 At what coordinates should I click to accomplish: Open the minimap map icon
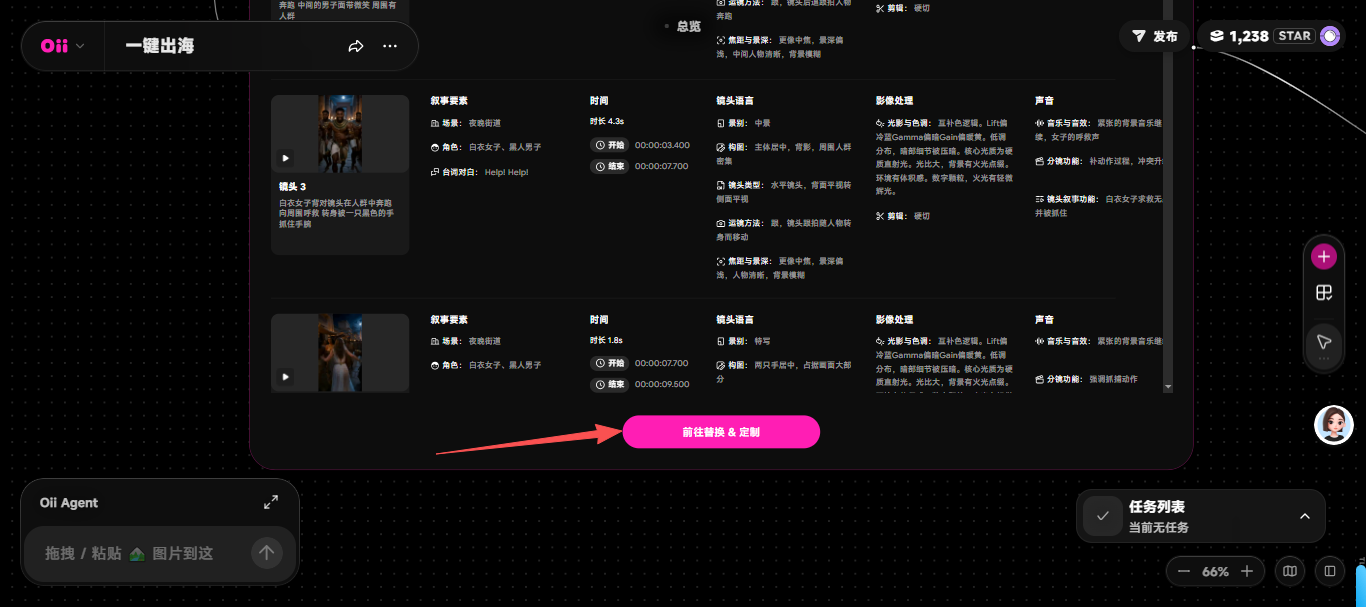[x=1290, y=572]
